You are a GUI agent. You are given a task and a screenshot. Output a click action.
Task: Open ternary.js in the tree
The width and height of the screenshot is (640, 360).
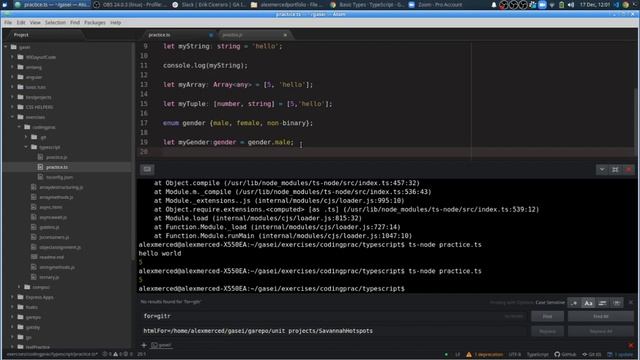point(49,277)
